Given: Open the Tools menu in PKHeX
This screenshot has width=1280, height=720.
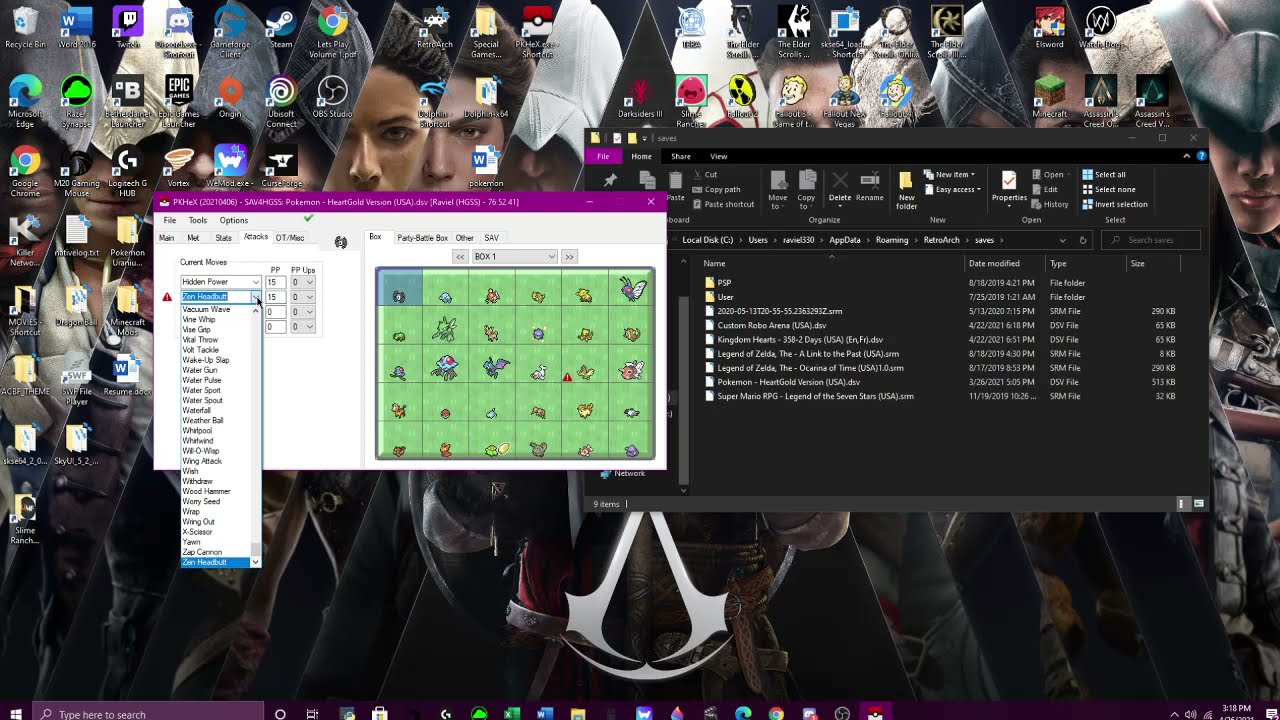Looking at the screenshot, I should [x=198, y=220].
